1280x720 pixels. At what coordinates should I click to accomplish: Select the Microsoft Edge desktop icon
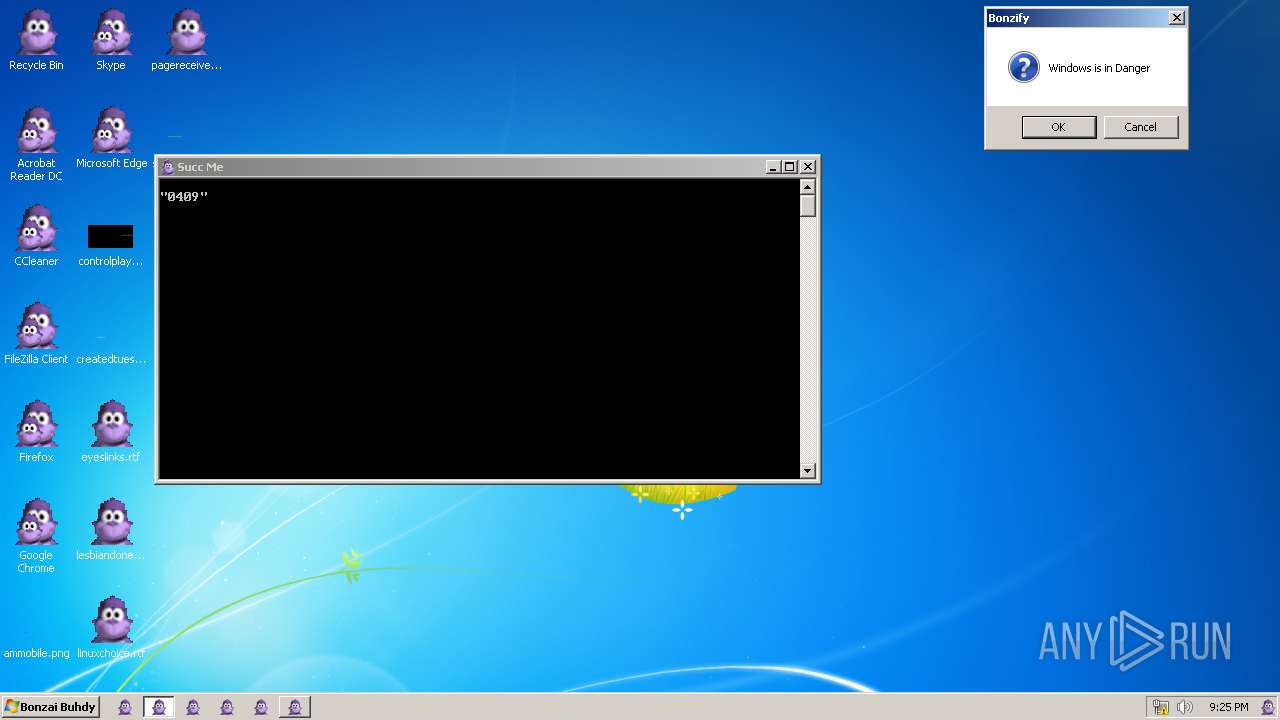click(x=111, y=138)
